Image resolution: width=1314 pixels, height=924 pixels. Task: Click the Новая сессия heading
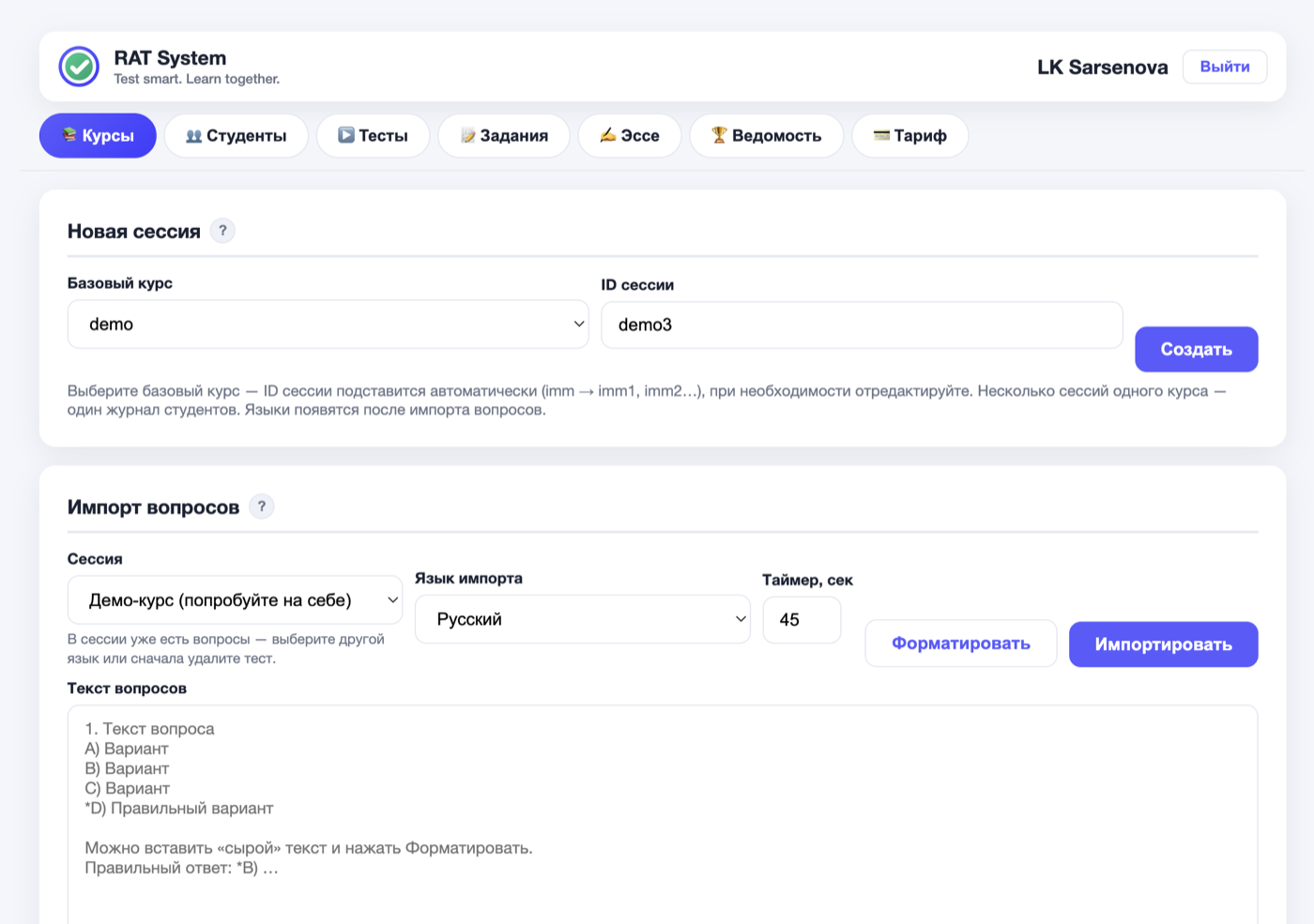pos(134,232)
